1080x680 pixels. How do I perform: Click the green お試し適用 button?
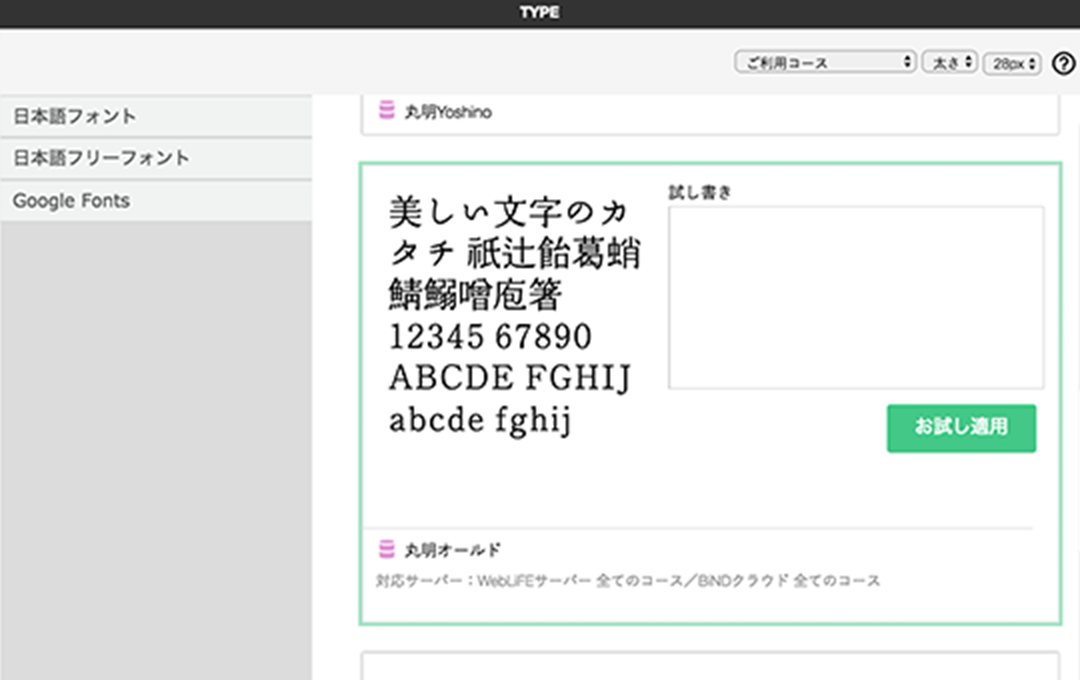click(x=961, y=428)
